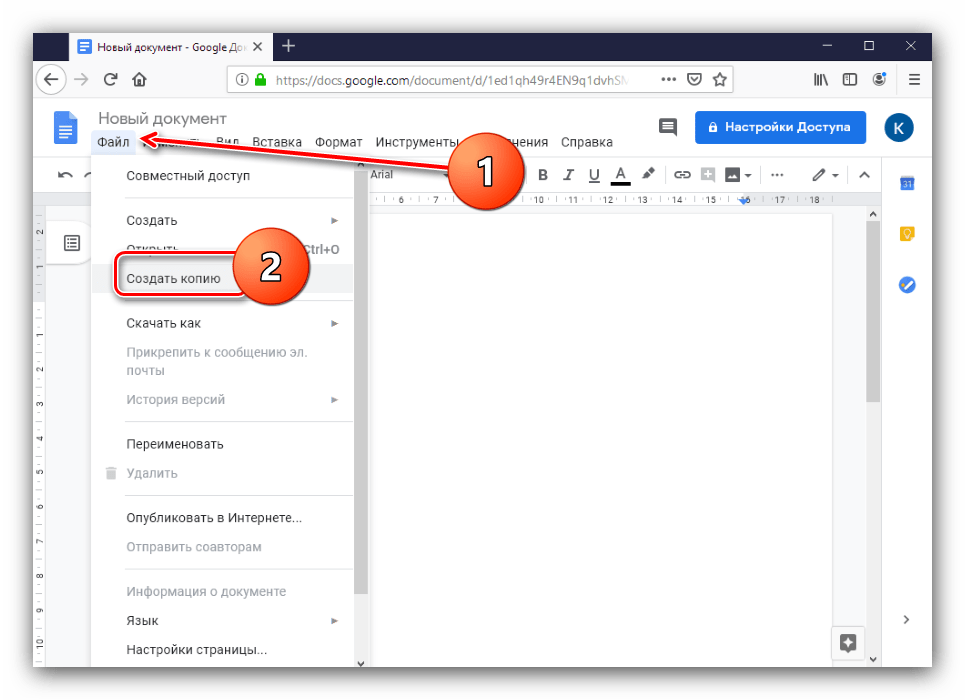Click the Google Docs home logo icon
The width and height of the screenshot is (965, 700).
click(65, 127)
